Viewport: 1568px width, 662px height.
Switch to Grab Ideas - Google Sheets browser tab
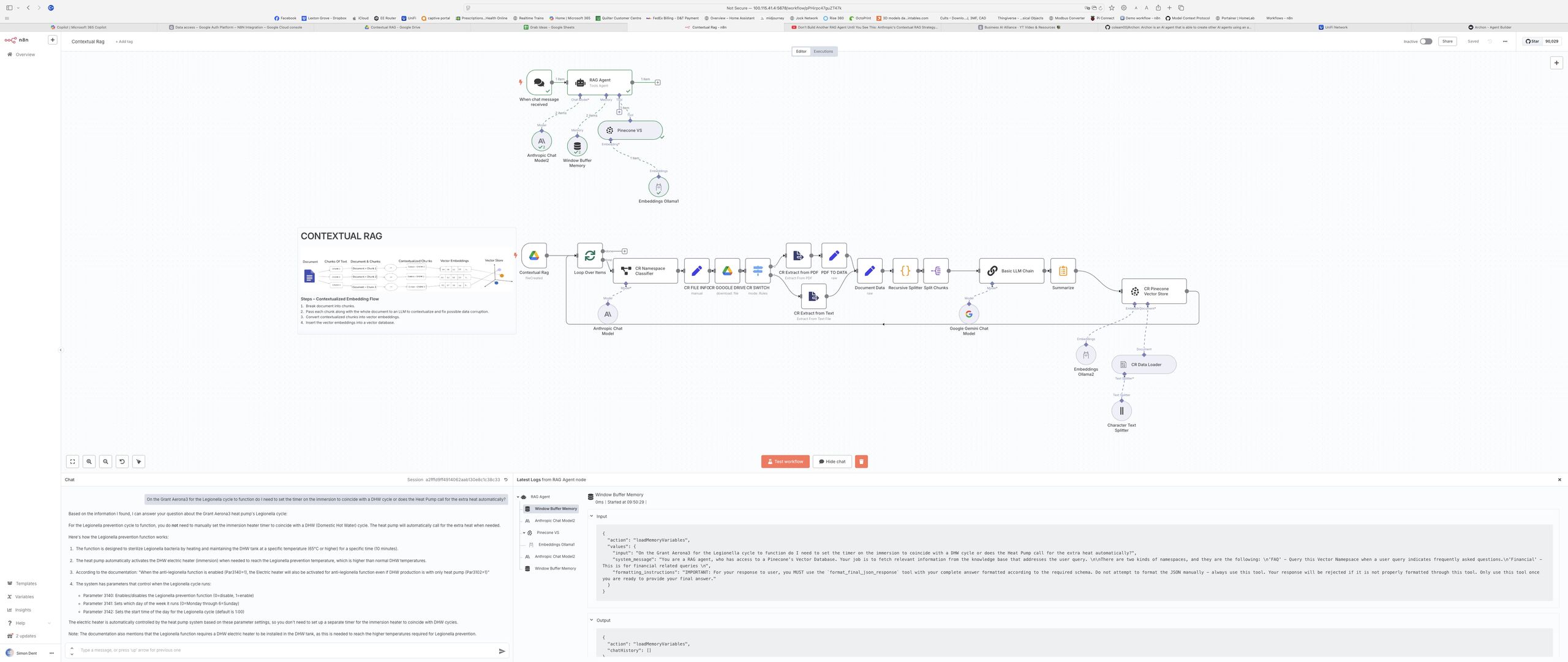[549, 27]
